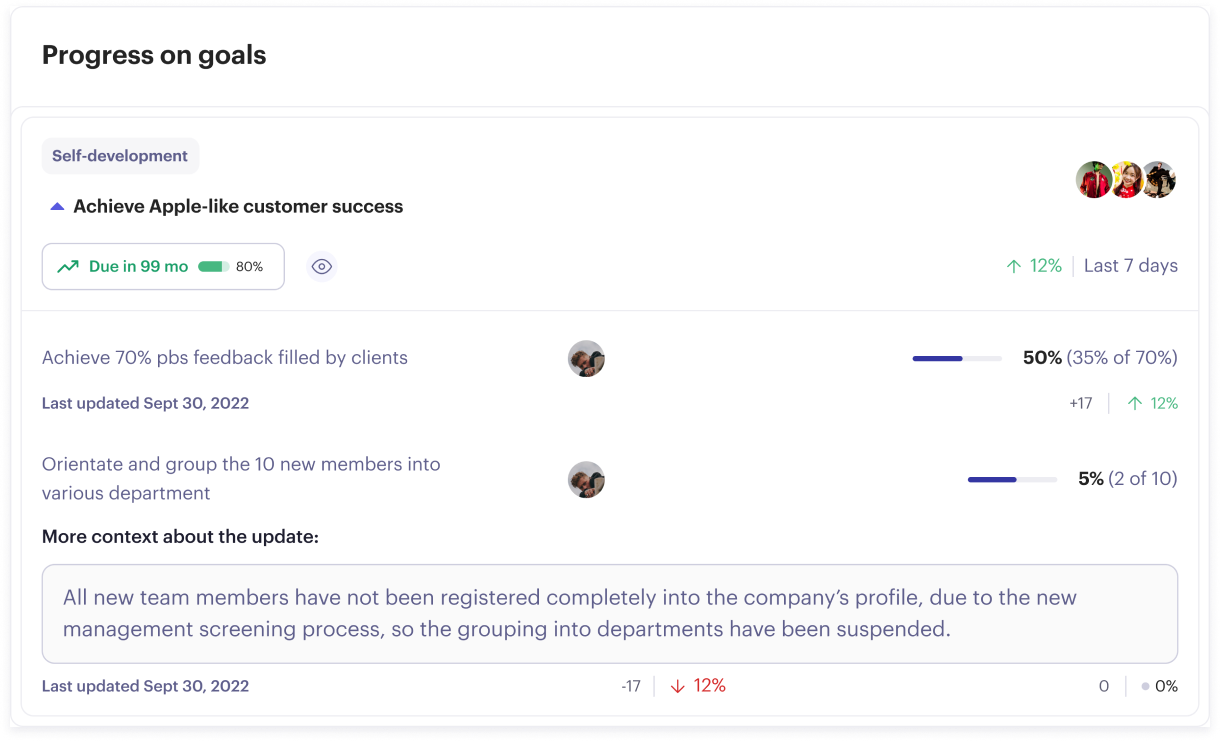
Task: Click green up arrow in pbs feedback row
Action: tap(1135, 404)
